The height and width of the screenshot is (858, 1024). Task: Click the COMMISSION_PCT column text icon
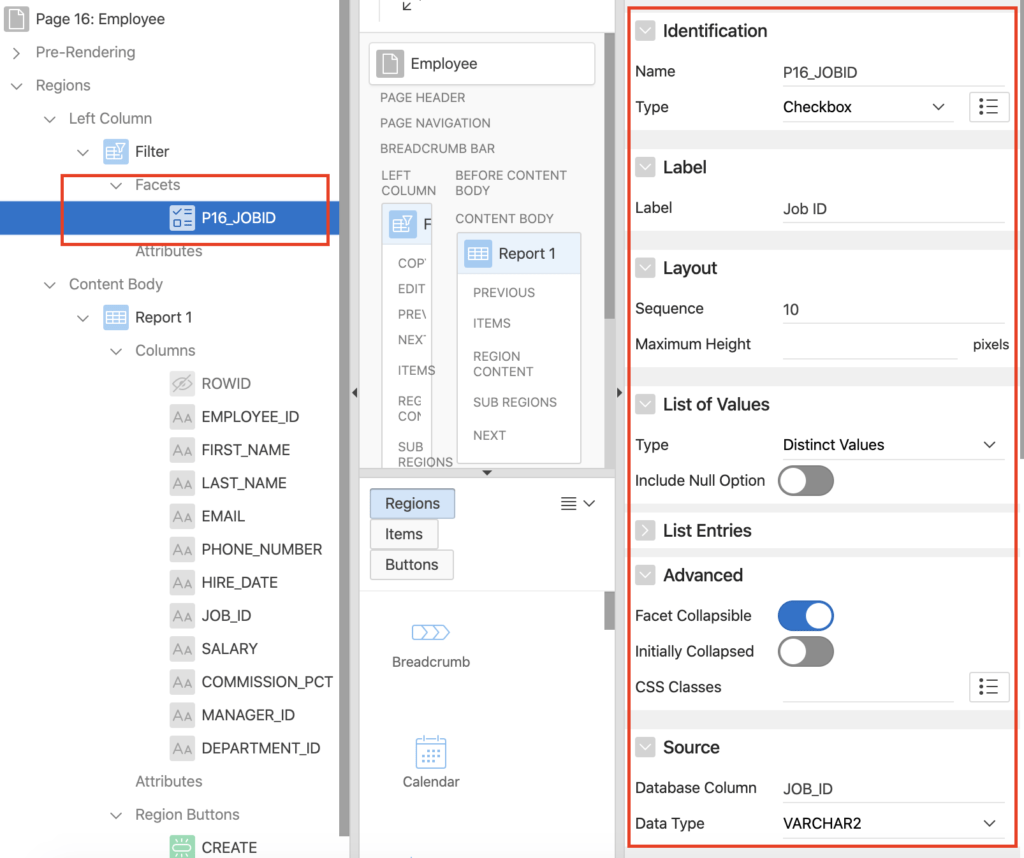[182, 682]
